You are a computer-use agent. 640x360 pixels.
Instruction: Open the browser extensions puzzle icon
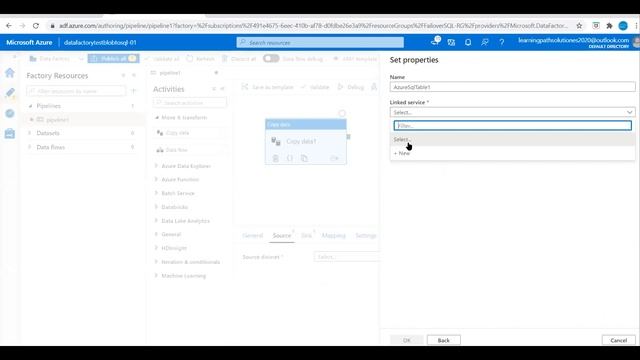pyautogui.click(x=609, y=25)
